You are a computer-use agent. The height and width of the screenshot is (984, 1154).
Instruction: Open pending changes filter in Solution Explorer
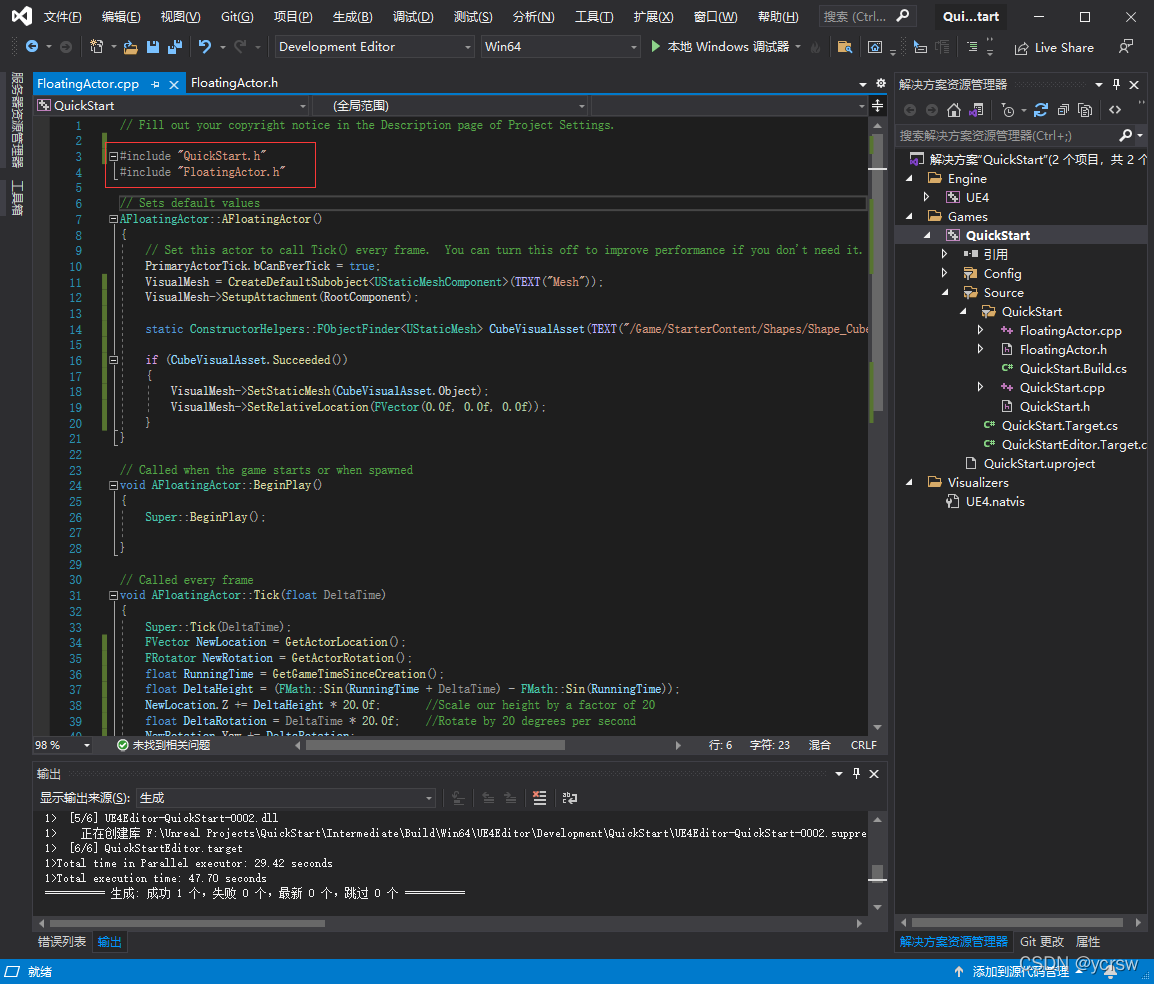pos(1008,110)
